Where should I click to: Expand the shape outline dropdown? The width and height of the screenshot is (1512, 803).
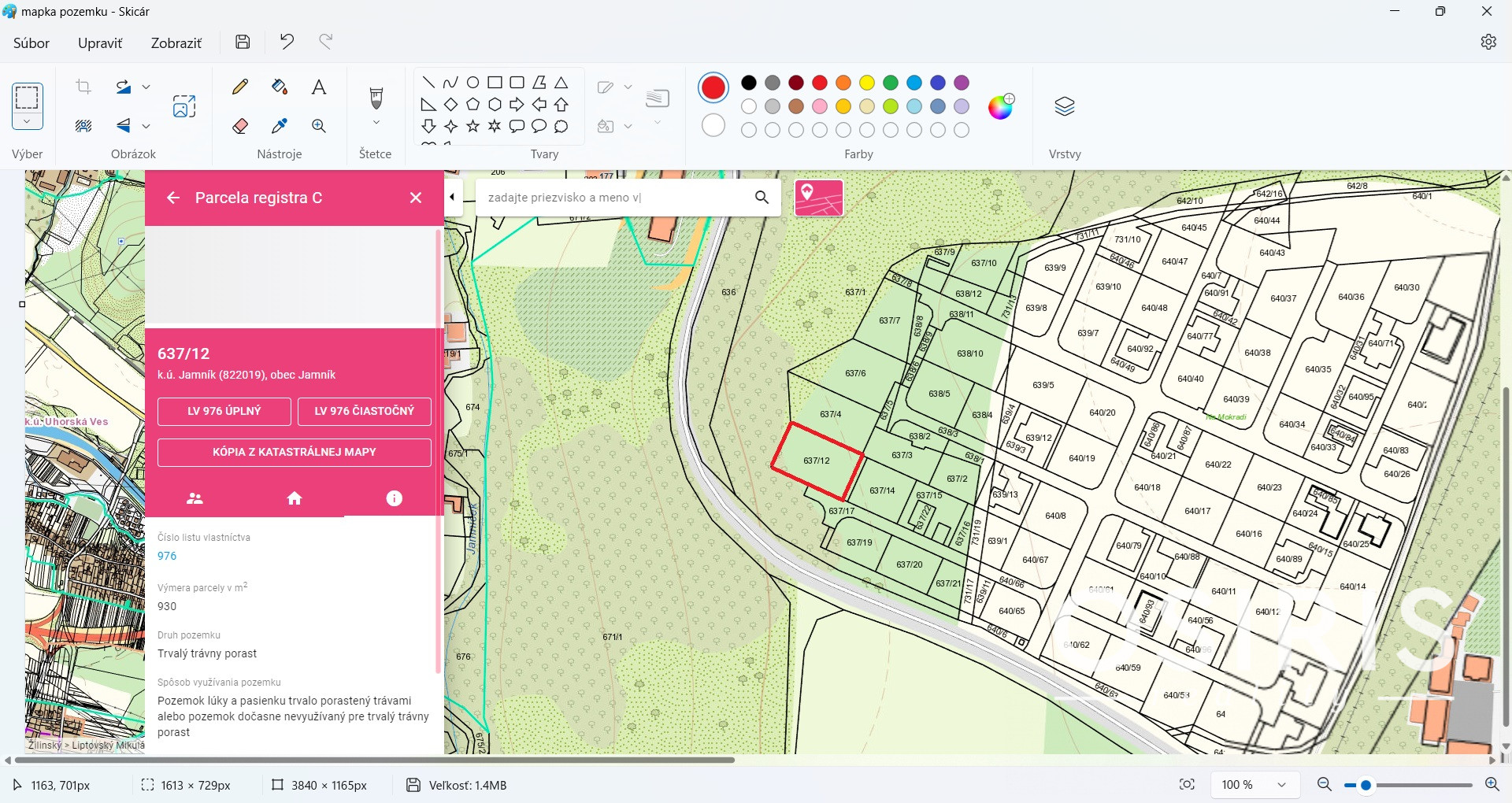tap(628, 87)
